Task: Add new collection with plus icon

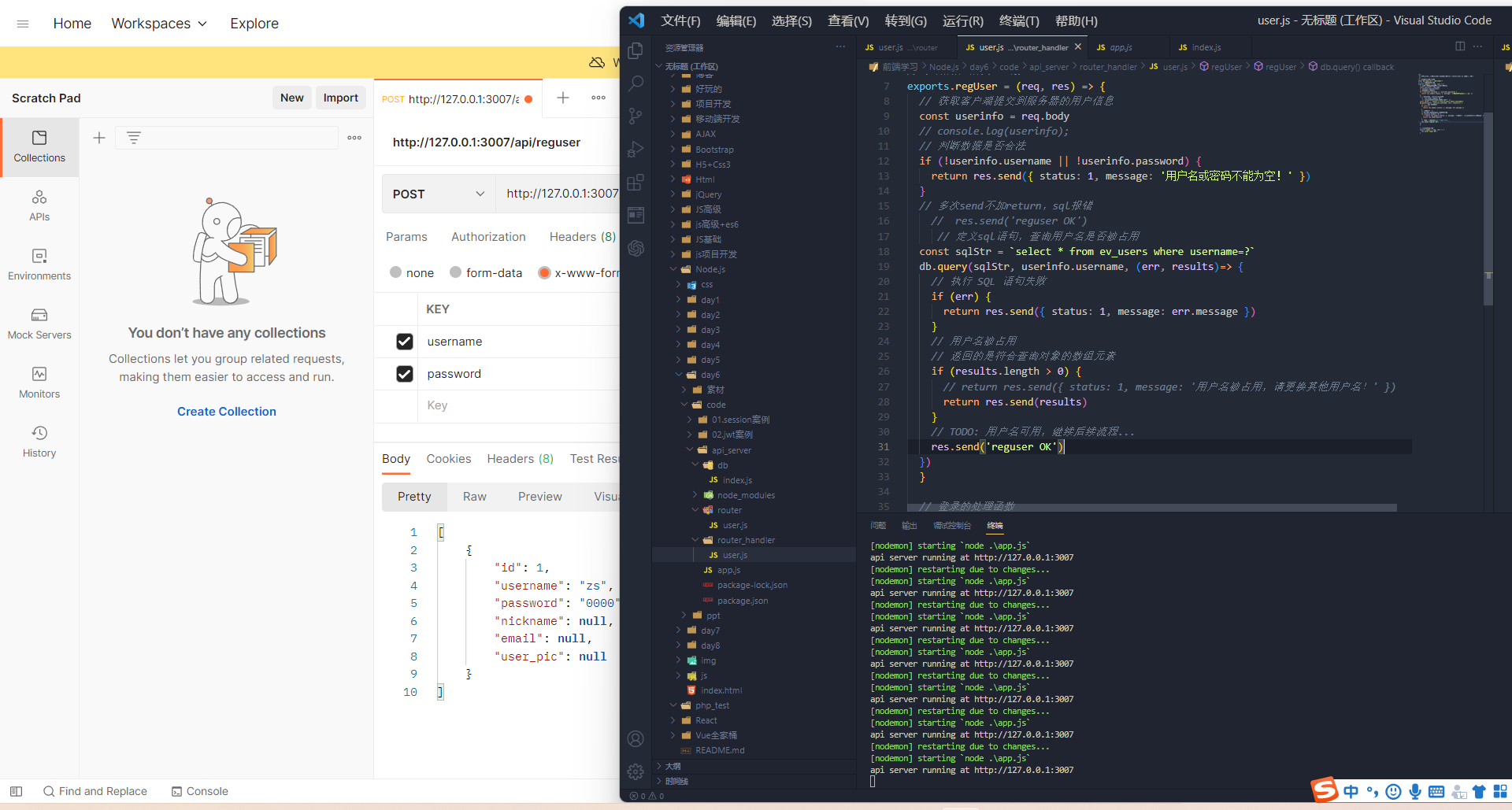Action: [99, 138]
